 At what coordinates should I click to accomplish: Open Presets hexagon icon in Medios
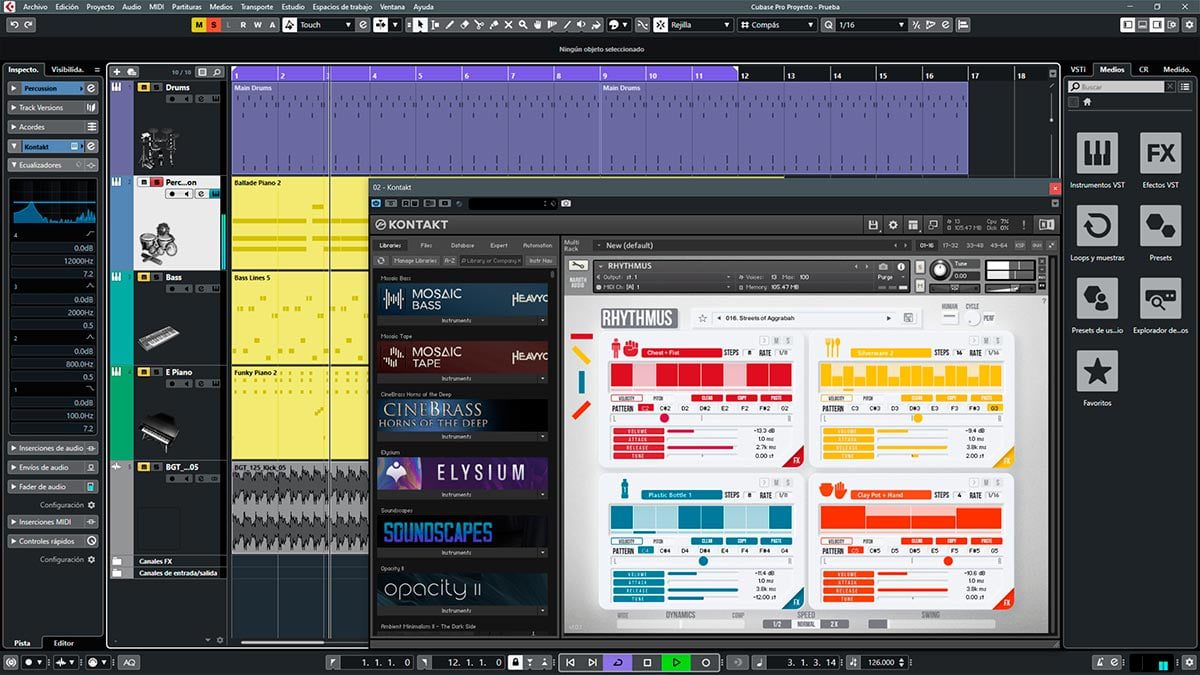point(1160,226)
